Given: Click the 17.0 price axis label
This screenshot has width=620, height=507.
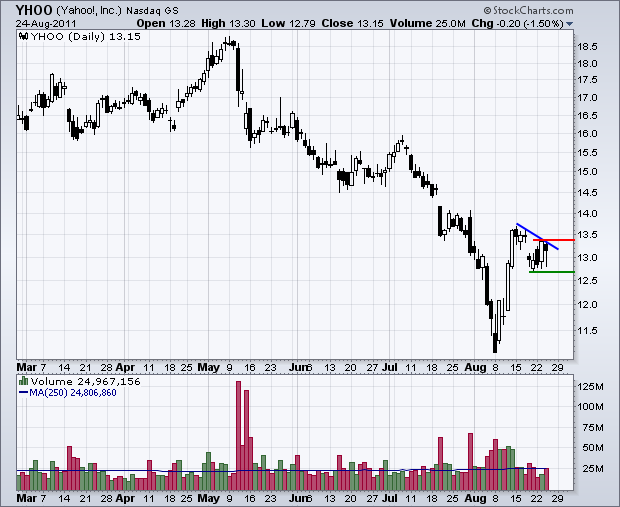Looking at the screenshot, I should (x=587, y=98).
